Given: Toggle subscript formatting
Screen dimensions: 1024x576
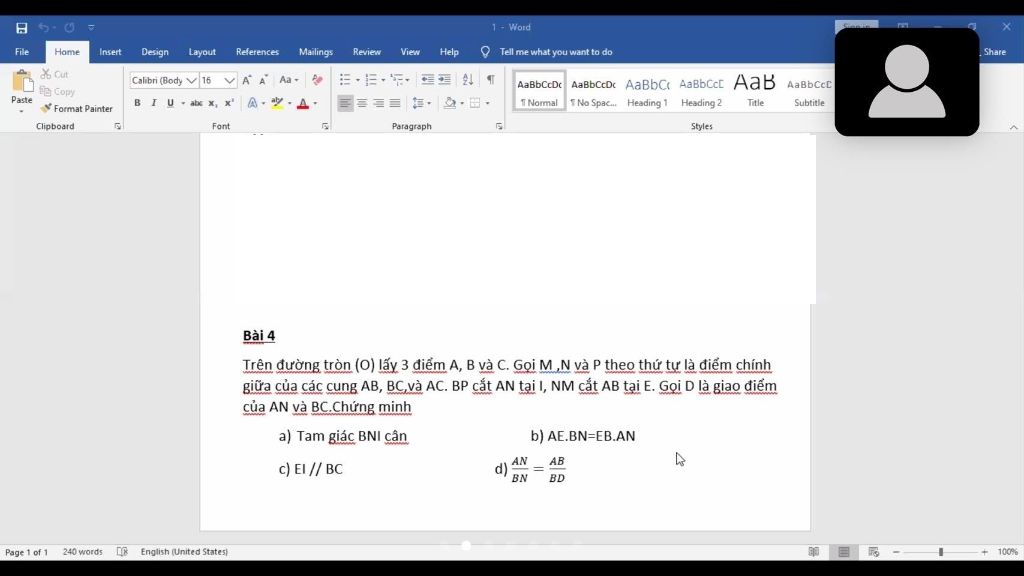Looking at the screenshot, I should (212, 103).
